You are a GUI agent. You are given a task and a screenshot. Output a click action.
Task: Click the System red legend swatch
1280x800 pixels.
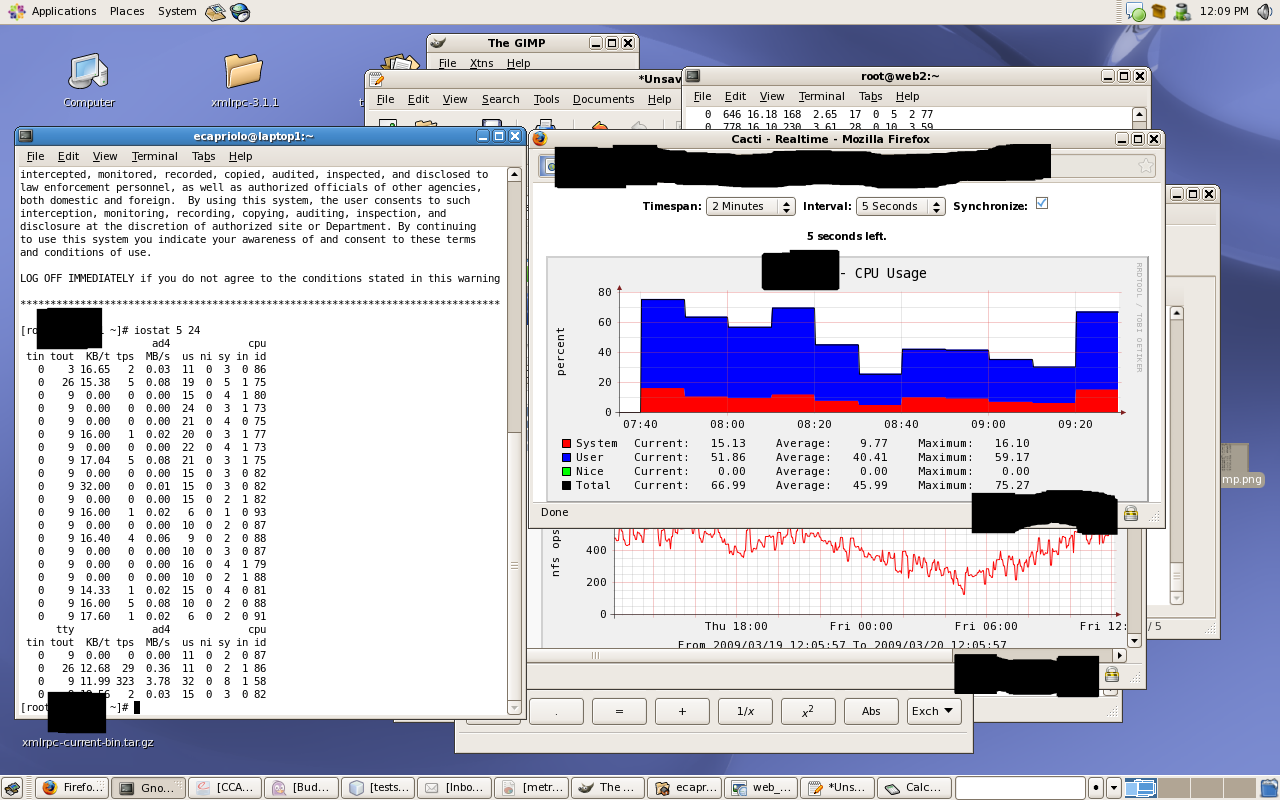pyautogui.click(x=566, y=444)
